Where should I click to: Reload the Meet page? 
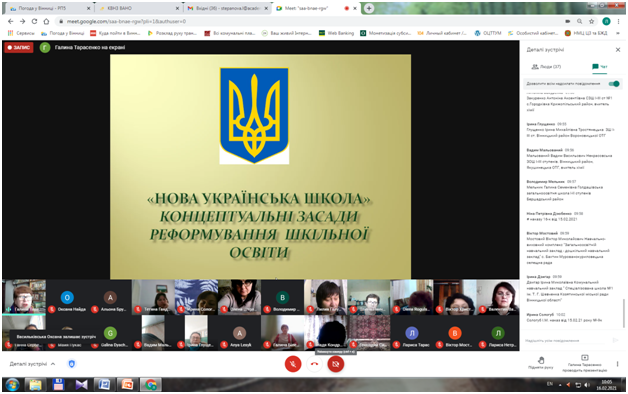coord(34,21)
